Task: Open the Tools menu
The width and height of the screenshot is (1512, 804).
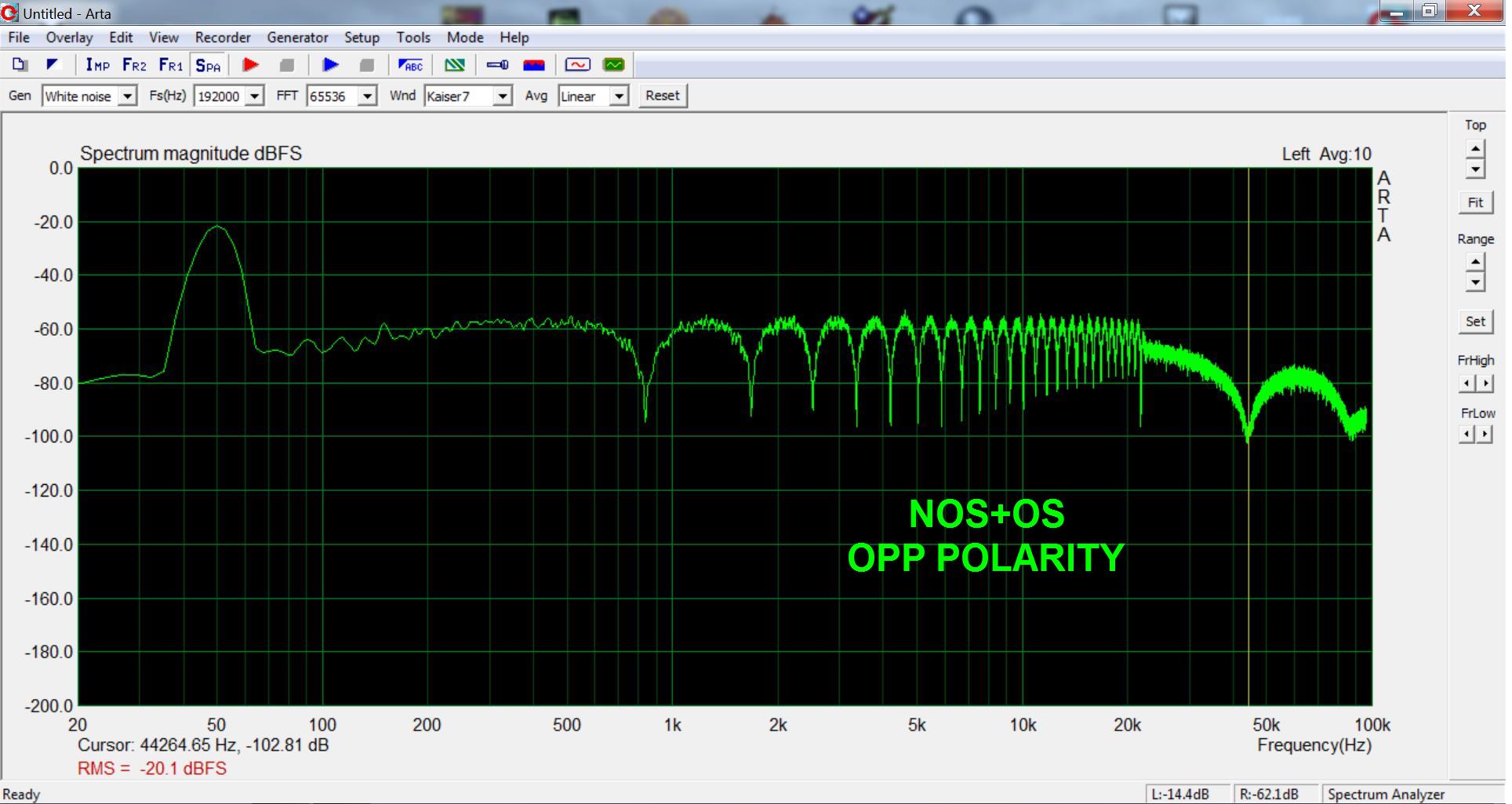Action: click(x=413, y=38)
